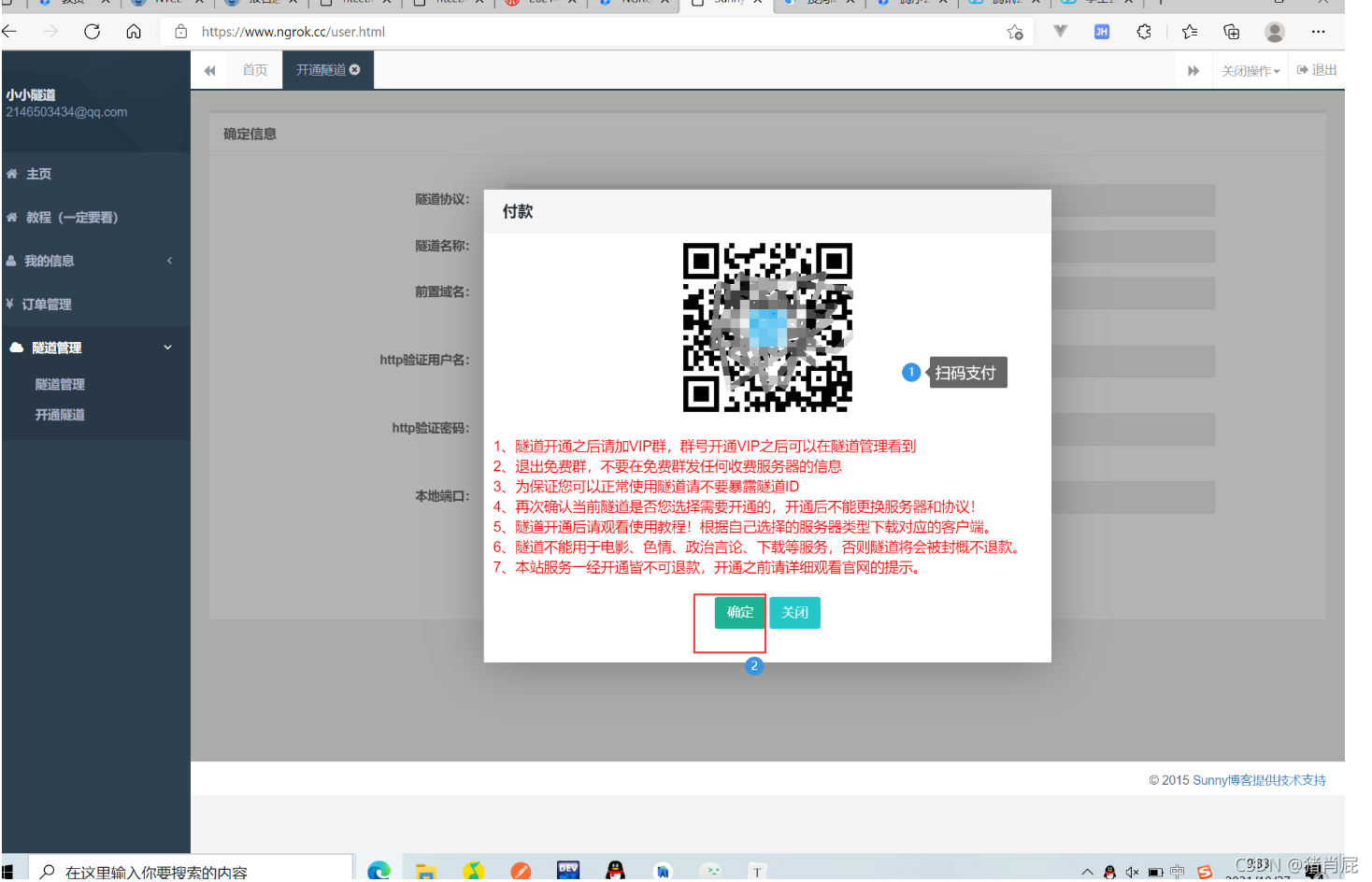Open Microsoft Edge from the taskbar
Image resolution: width=1372 pixels, height=882 pixels.
tap(379, 871)
